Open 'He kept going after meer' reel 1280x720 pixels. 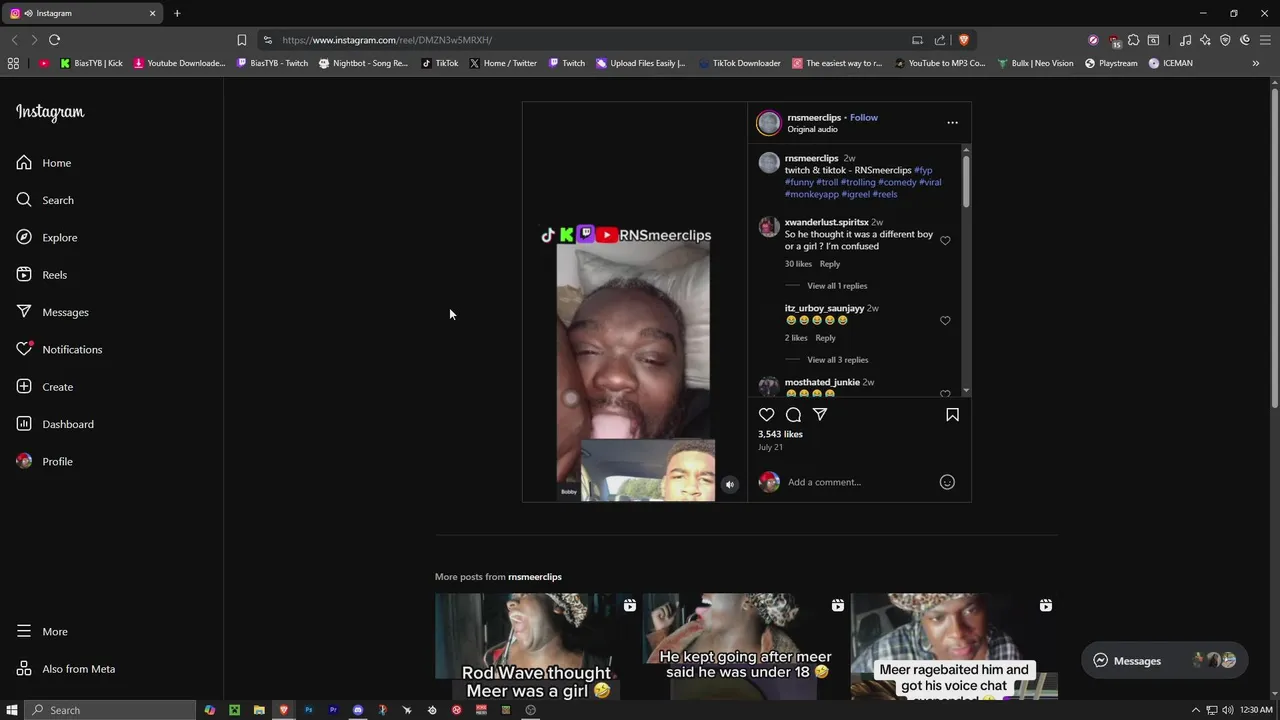click(x=745, y=647)
